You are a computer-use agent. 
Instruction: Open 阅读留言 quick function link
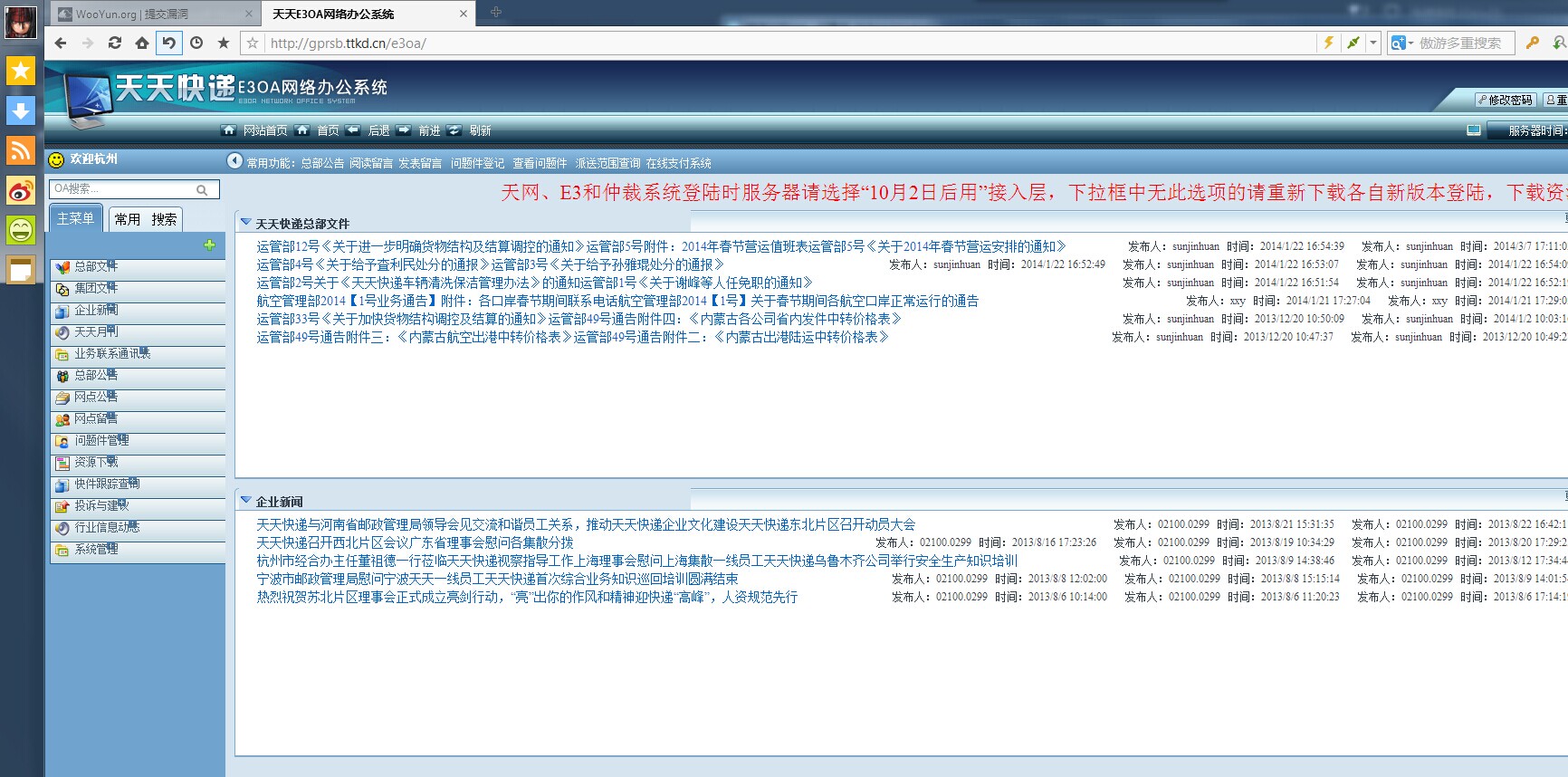371,163
